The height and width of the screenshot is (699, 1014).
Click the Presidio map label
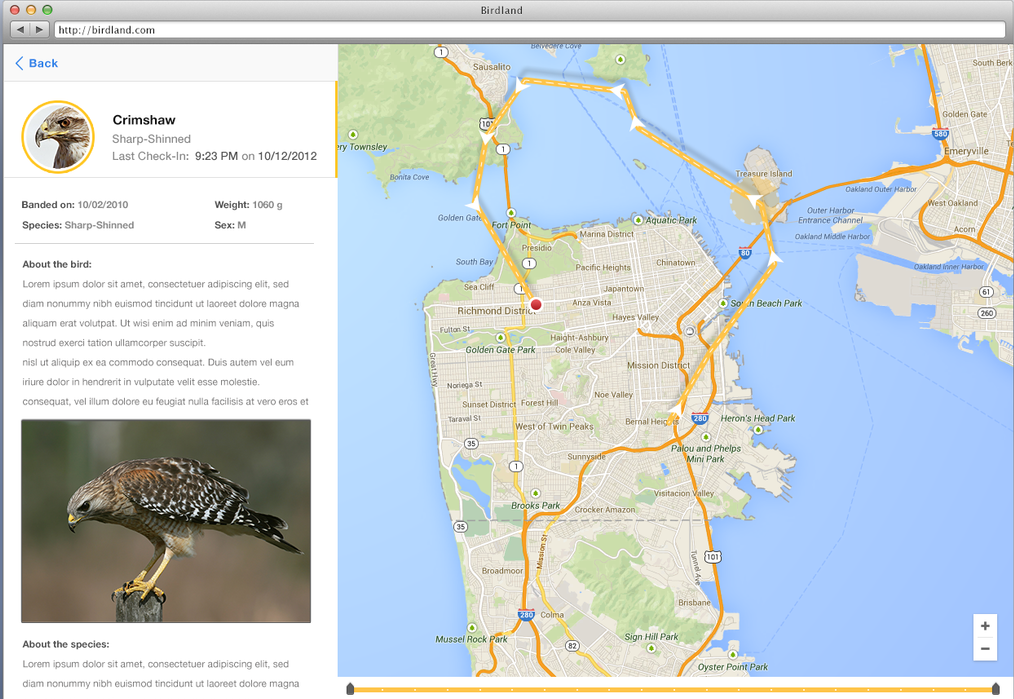point(537,248)
